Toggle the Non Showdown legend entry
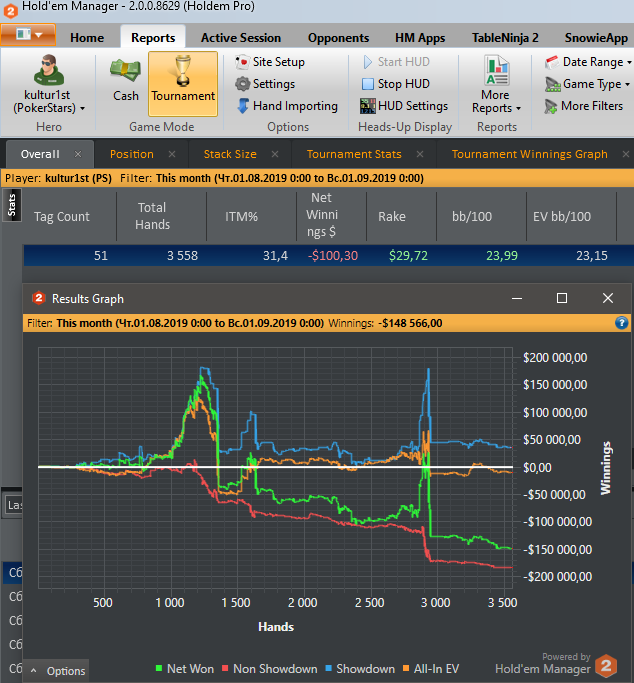 tap(270, 669)
